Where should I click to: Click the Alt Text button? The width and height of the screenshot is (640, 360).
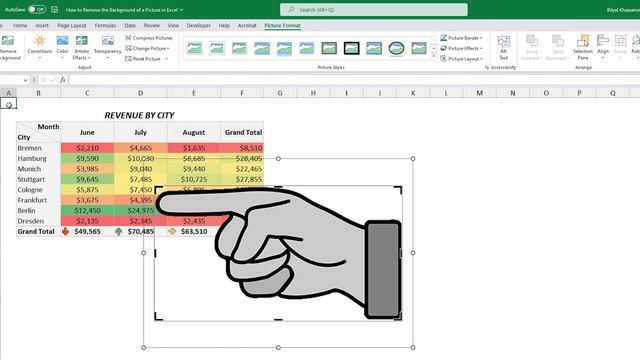click(x=503, y=48)
